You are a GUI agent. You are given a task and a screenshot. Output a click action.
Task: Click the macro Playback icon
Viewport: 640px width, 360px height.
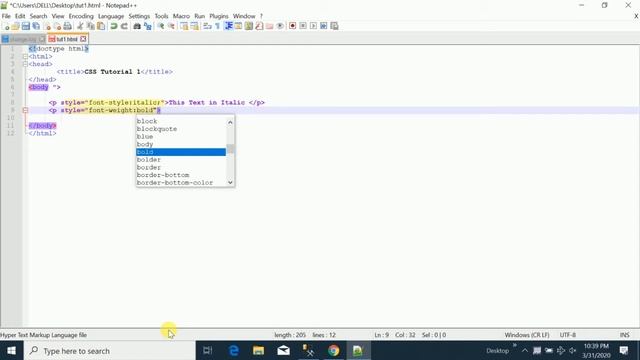coord(313,26)
